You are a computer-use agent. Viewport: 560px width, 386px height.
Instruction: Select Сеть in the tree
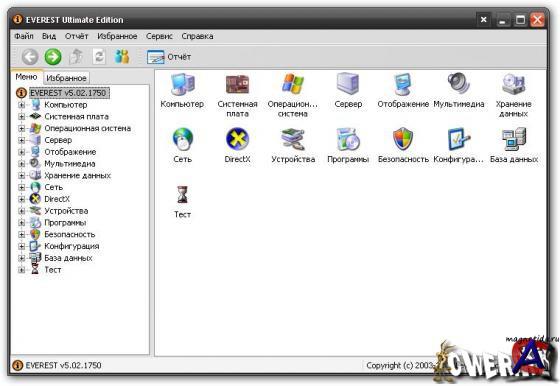(x=54, y=187)
